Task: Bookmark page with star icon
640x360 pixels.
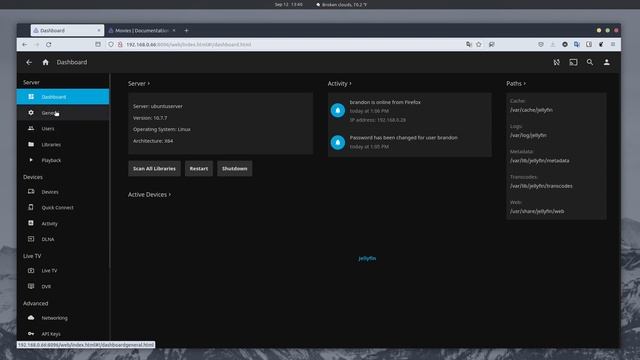Action: 479,44
